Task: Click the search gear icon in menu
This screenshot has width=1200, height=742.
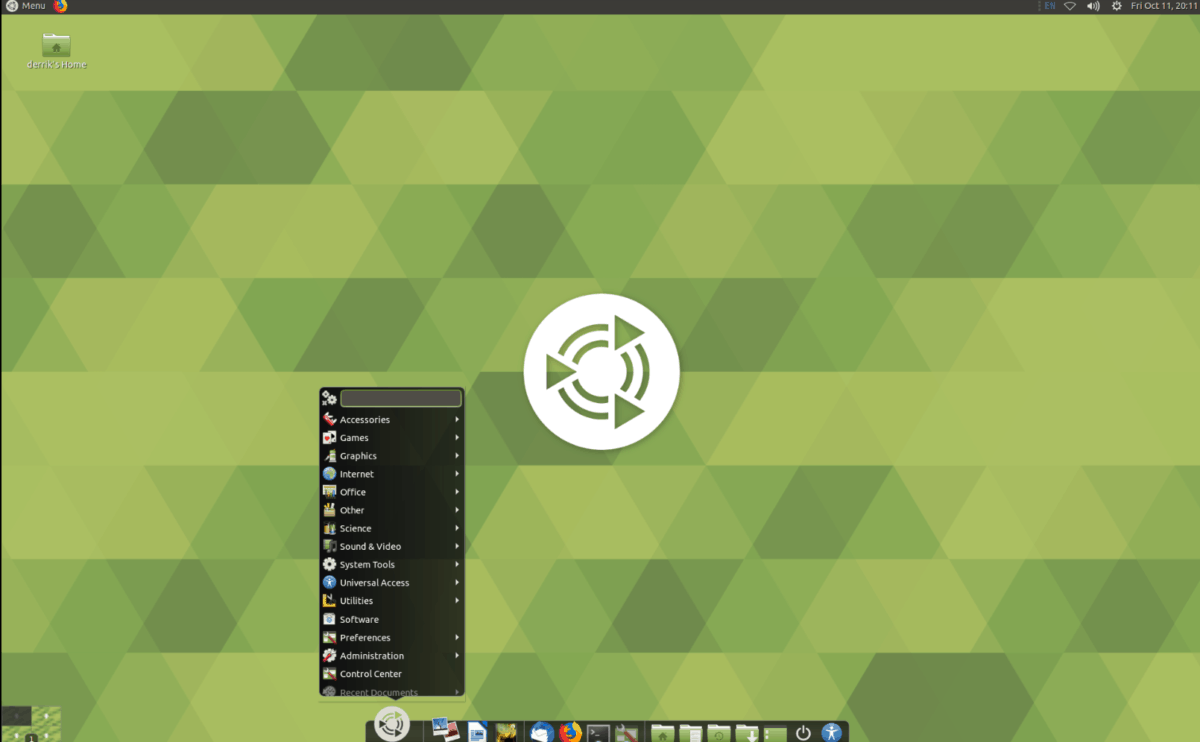Action: 329,398
